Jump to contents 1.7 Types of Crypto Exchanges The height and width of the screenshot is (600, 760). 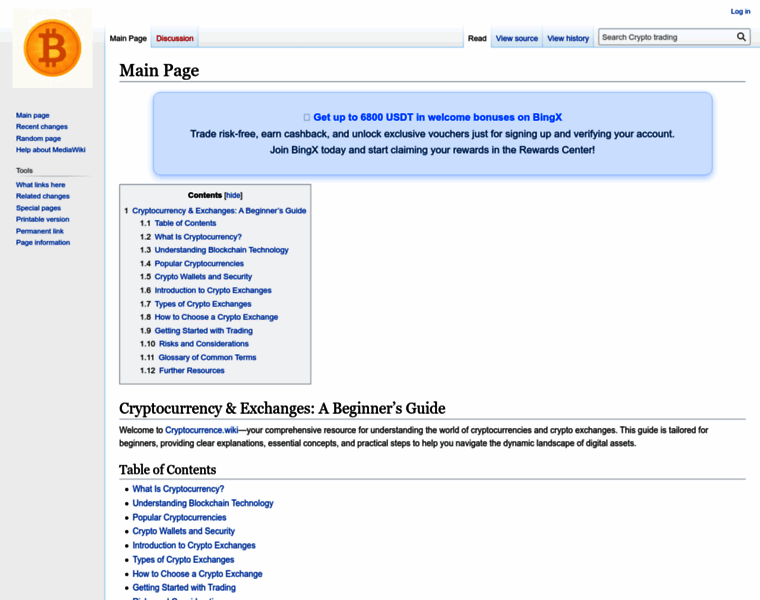tap(203, 304)
